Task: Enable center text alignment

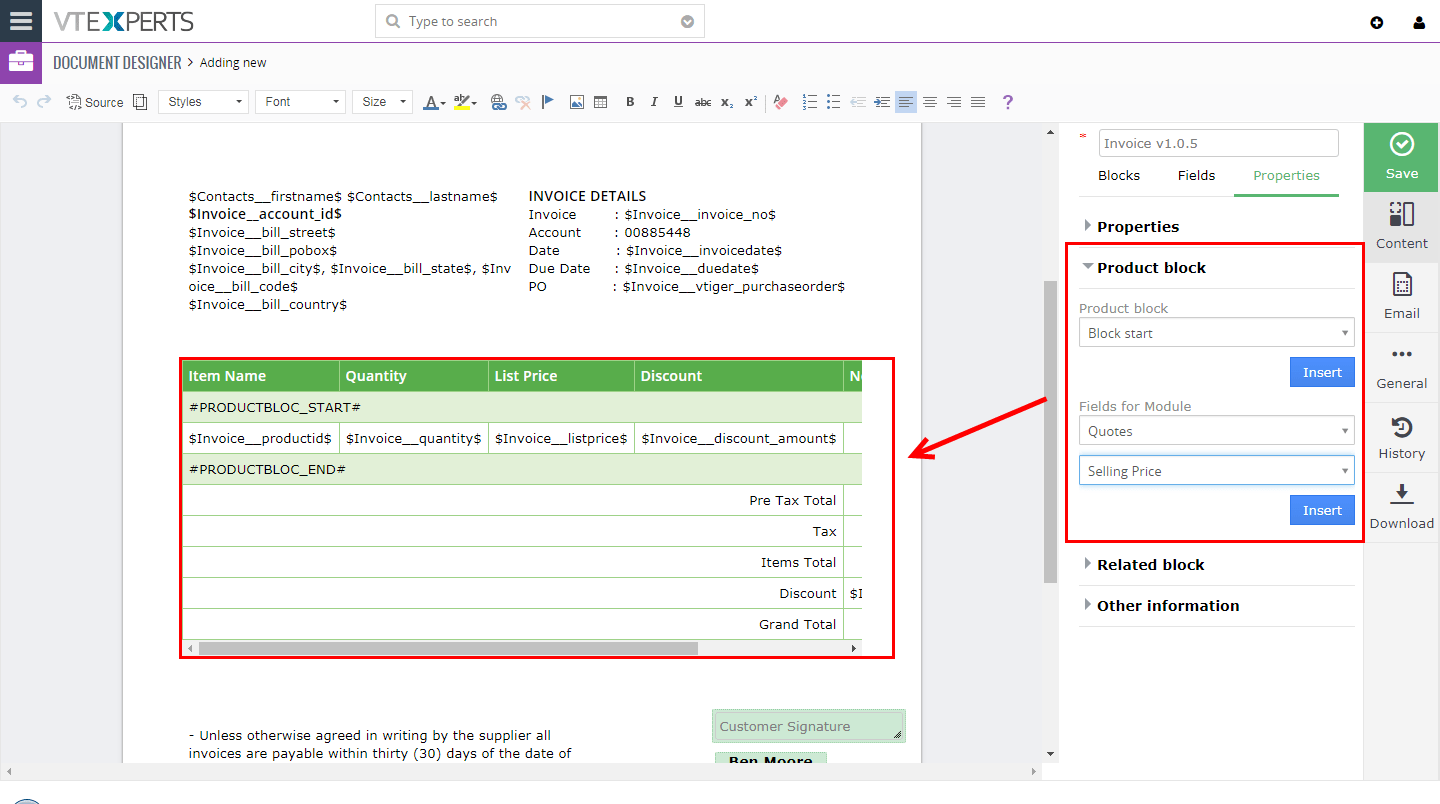Action: pos(930,101)
